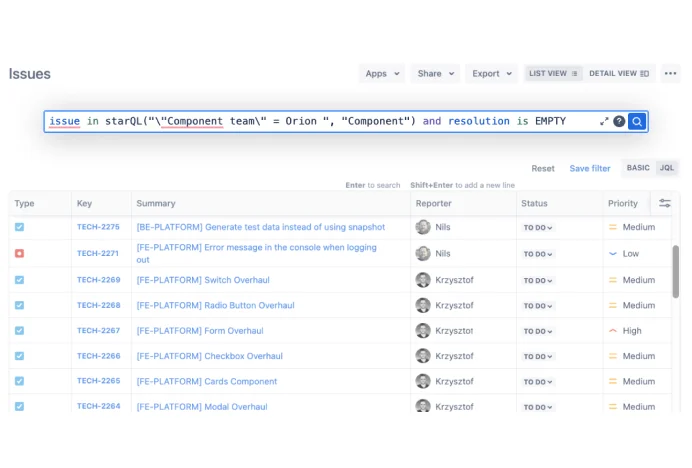The height and width of the screenshot is (468, 692).
Task: Click Nils avatar on TECH-2275 row
Action: pyautogui.click(x=423, y=227)
